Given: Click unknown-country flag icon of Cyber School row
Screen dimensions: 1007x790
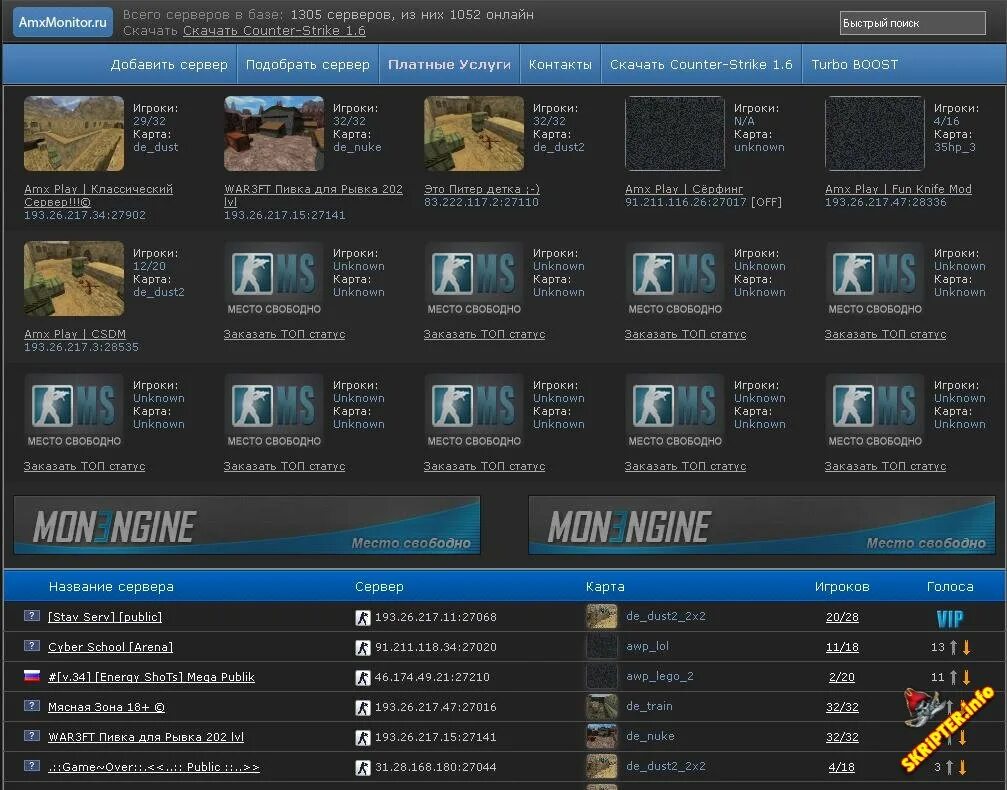Looking at the screenshot, I should tap(31, 645).
